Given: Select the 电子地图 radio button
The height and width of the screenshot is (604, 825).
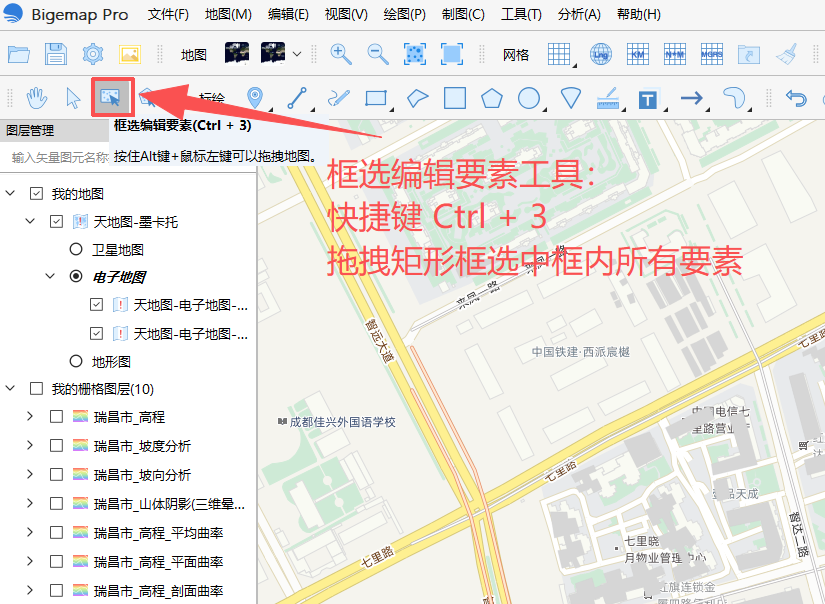Looking at the screenshot, I should (76, 276).
